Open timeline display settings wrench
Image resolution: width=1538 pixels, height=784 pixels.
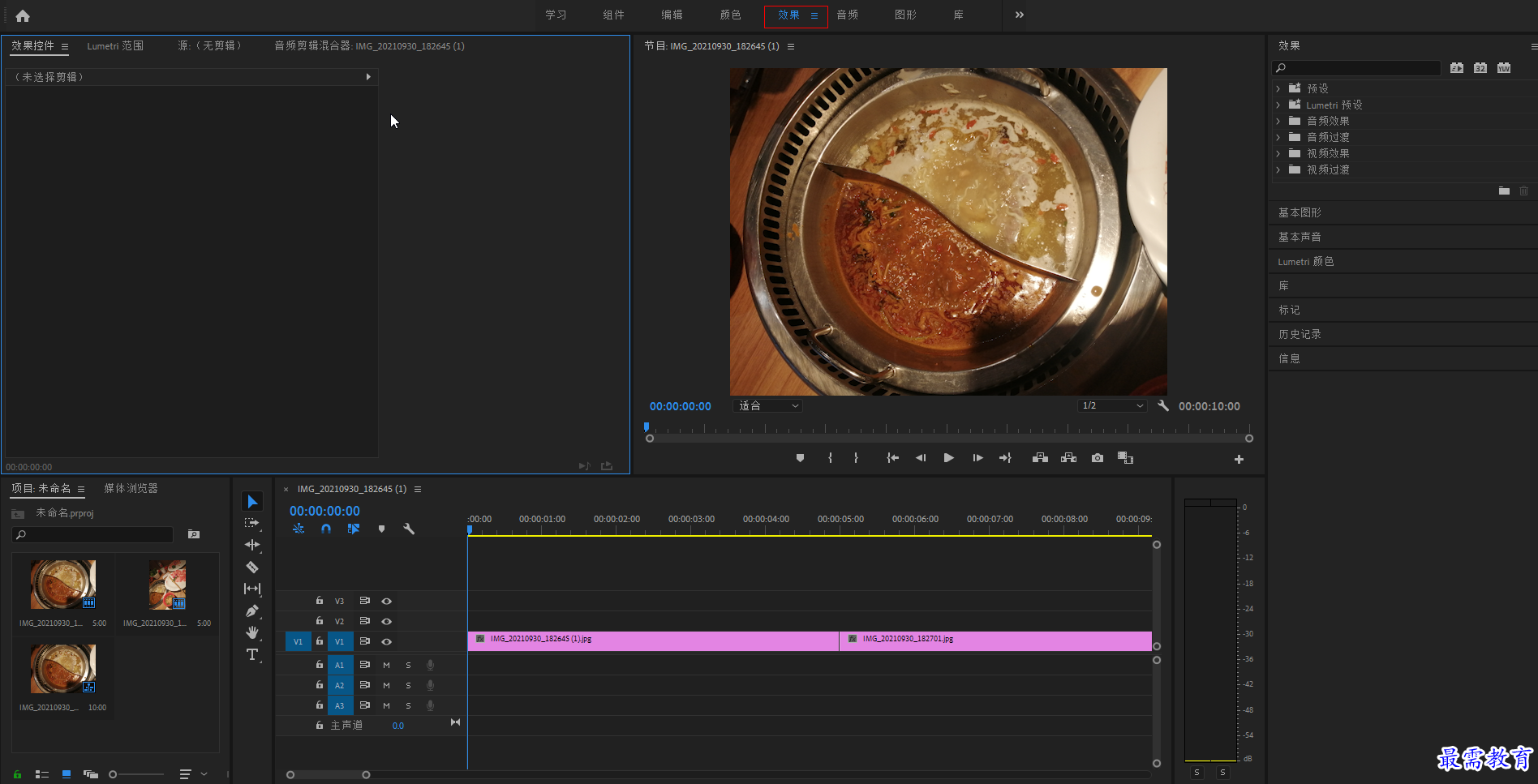409,529
